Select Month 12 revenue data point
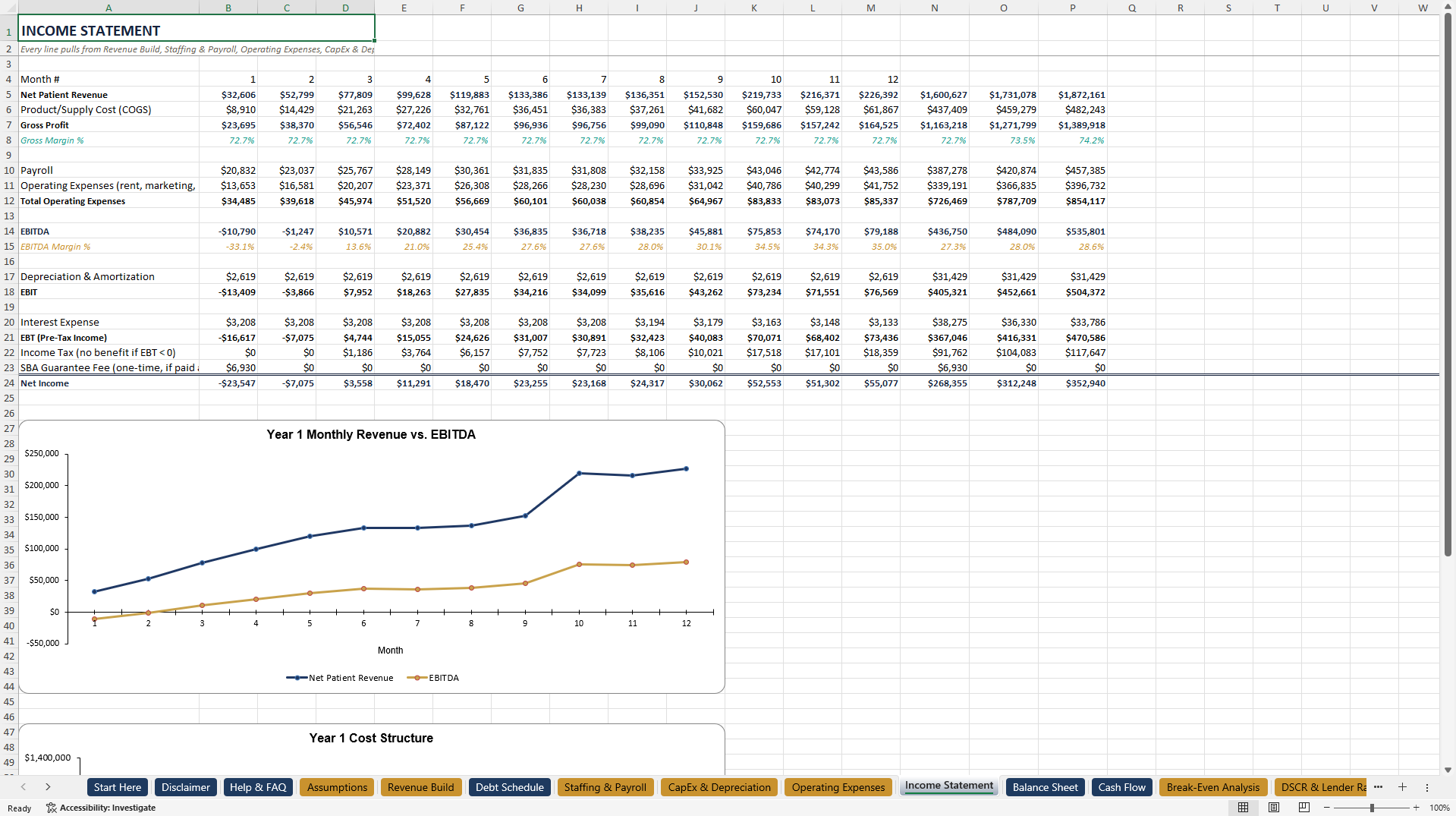Image resolution: width=1456 pixels, height=816 pixels. click(x=686, y=468)
